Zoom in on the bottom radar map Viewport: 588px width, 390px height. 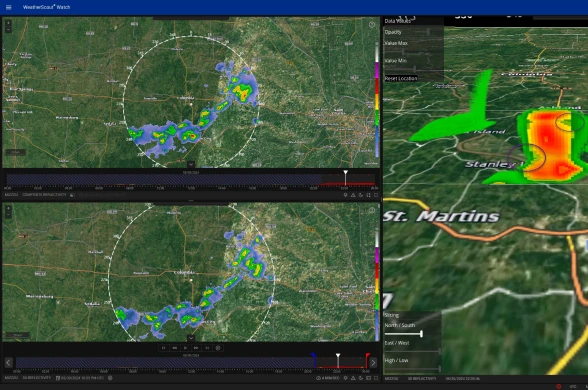point(8,208)
